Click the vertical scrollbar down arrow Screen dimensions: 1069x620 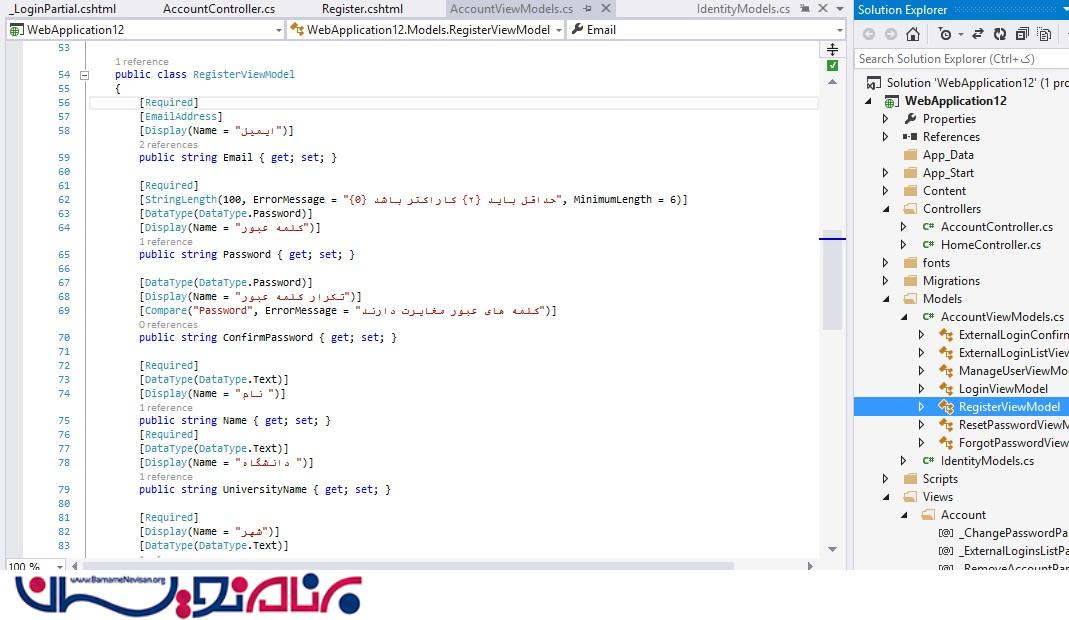(x=832, y=549)
